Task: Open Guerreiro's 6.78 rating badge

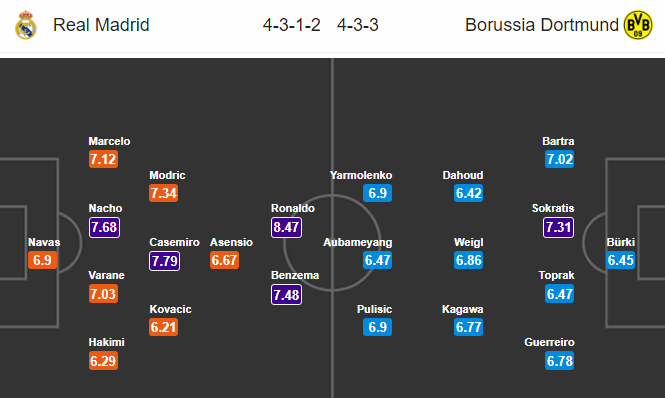Action: [559, 361]
